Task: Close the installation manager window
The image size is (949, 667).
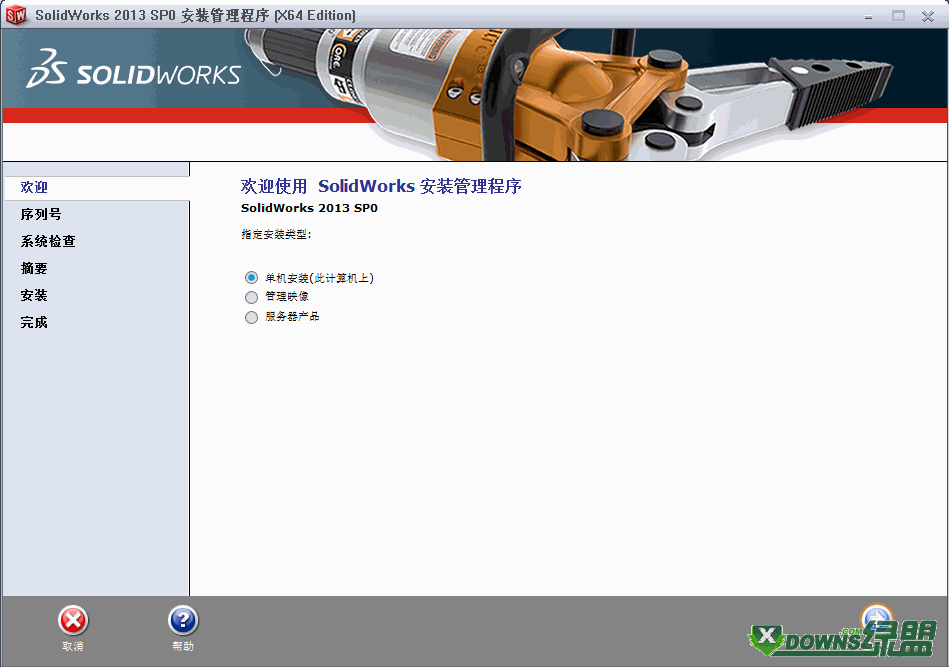Action: click(x=928, y=16)
